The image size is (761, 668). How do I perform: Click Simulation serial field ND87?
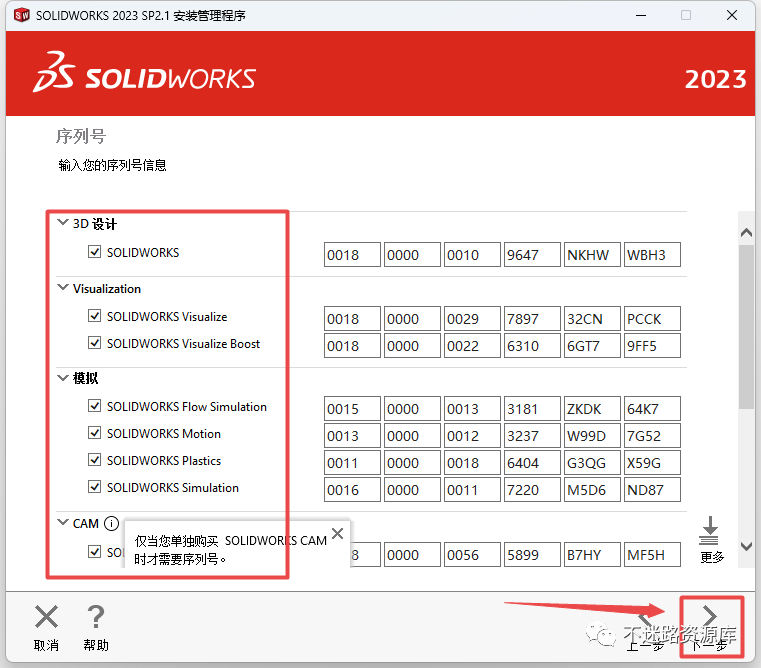point(652,490)
